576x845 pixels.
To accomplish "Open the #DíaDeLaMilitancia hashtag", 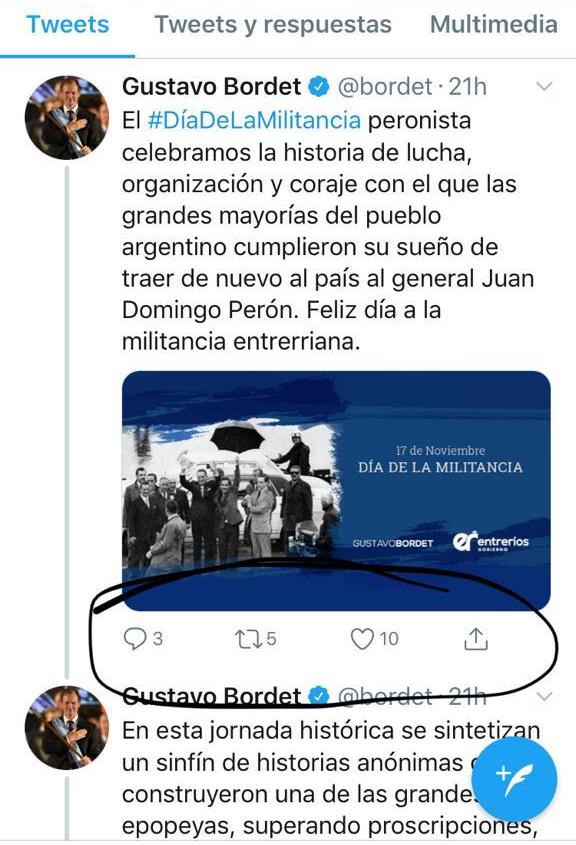I will tap(254, 120).
